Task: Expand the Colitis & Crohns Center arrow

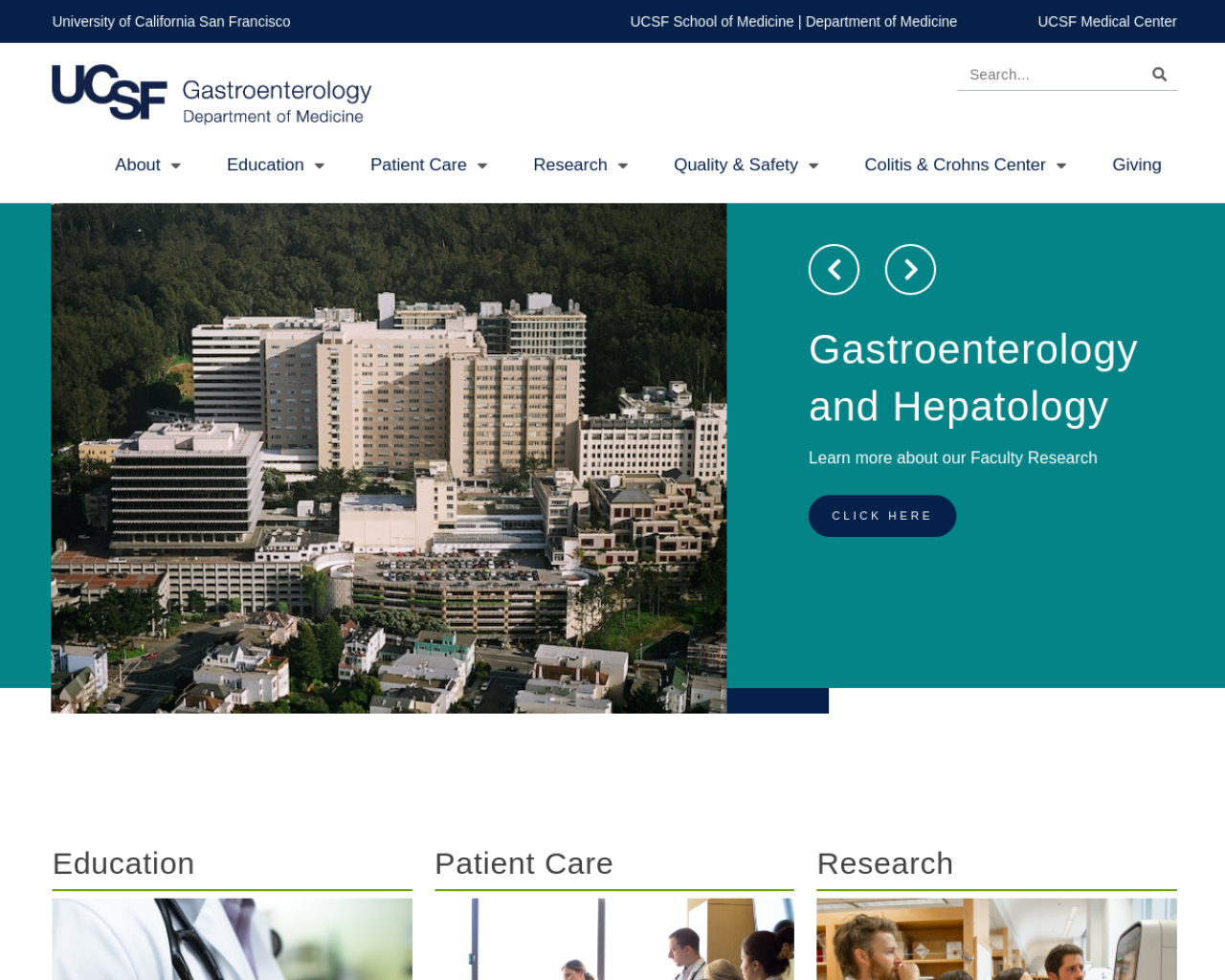Action: (1061, 166)
